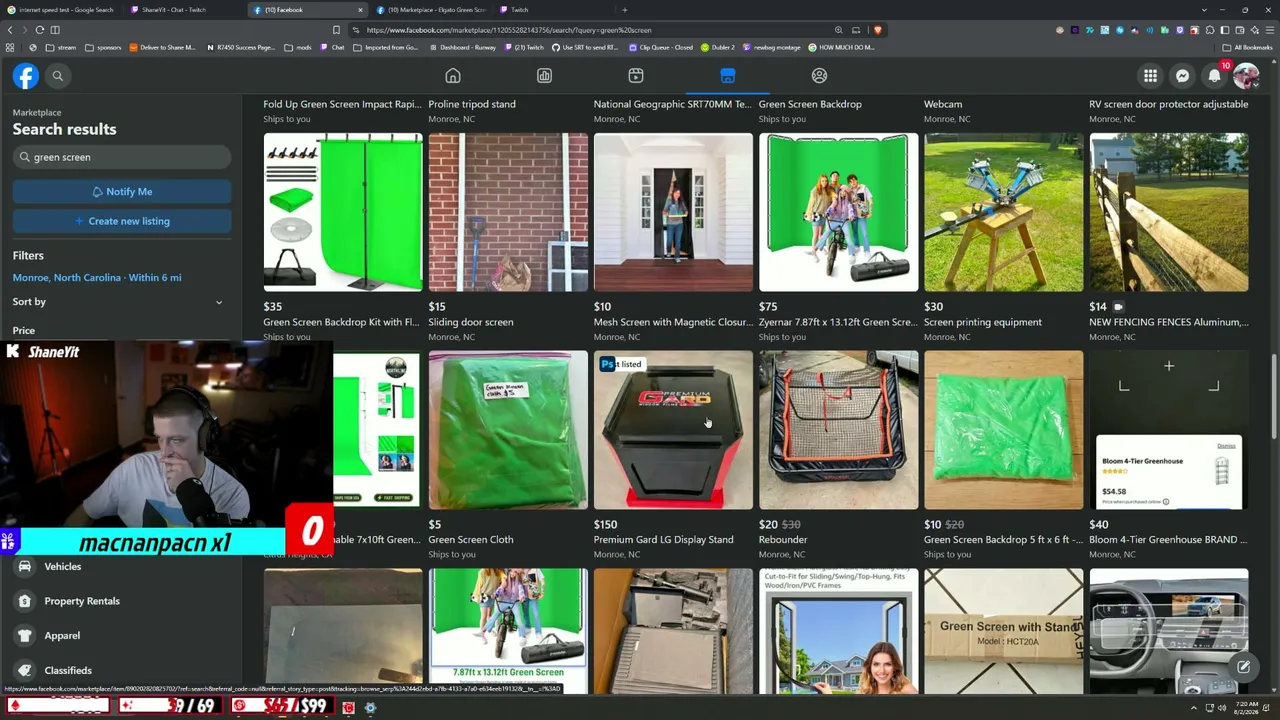Open the Property Rentals category
1280x720 pixels.
coord(122,601)
